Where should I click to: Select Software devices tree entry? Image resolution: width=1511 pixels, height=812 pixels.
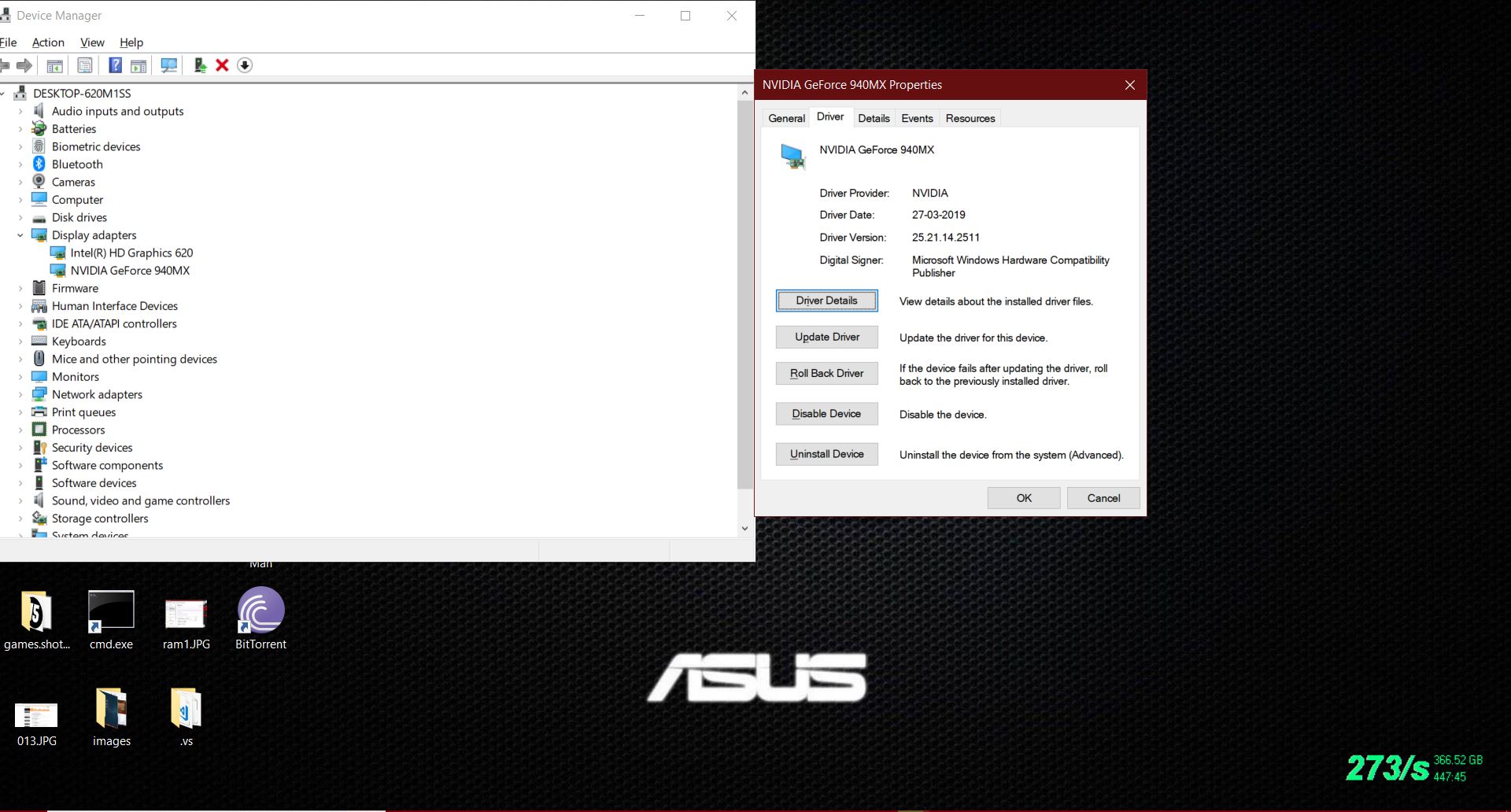point(94,483)
